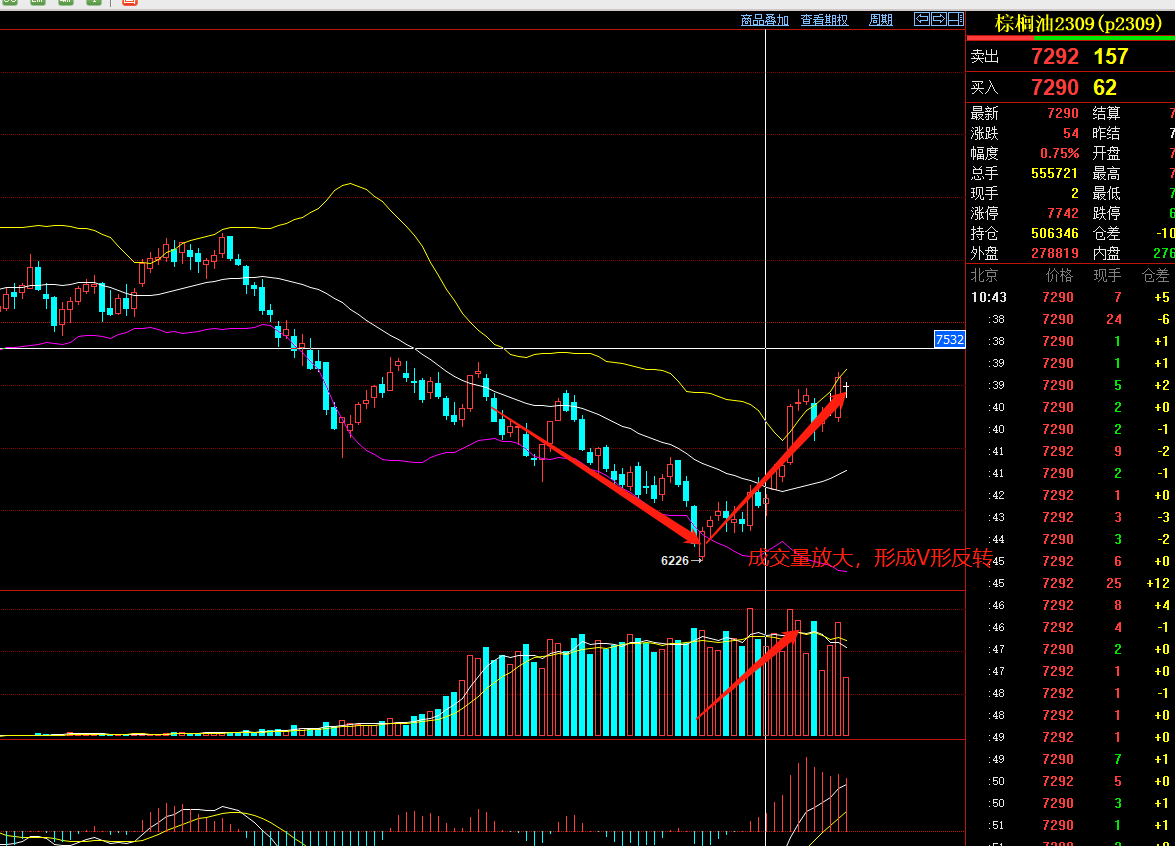Click the 北京 time column header
Image resolution: width=1175 pixels, height=846 pixels.
984,275
